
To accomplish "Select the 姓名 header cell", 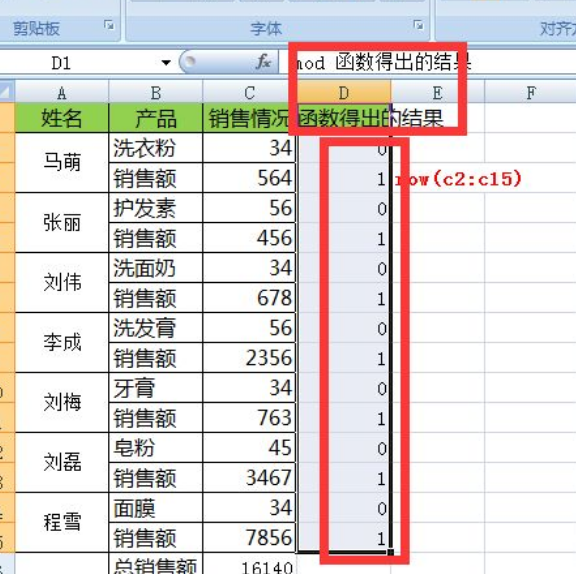I will [62, 118].
